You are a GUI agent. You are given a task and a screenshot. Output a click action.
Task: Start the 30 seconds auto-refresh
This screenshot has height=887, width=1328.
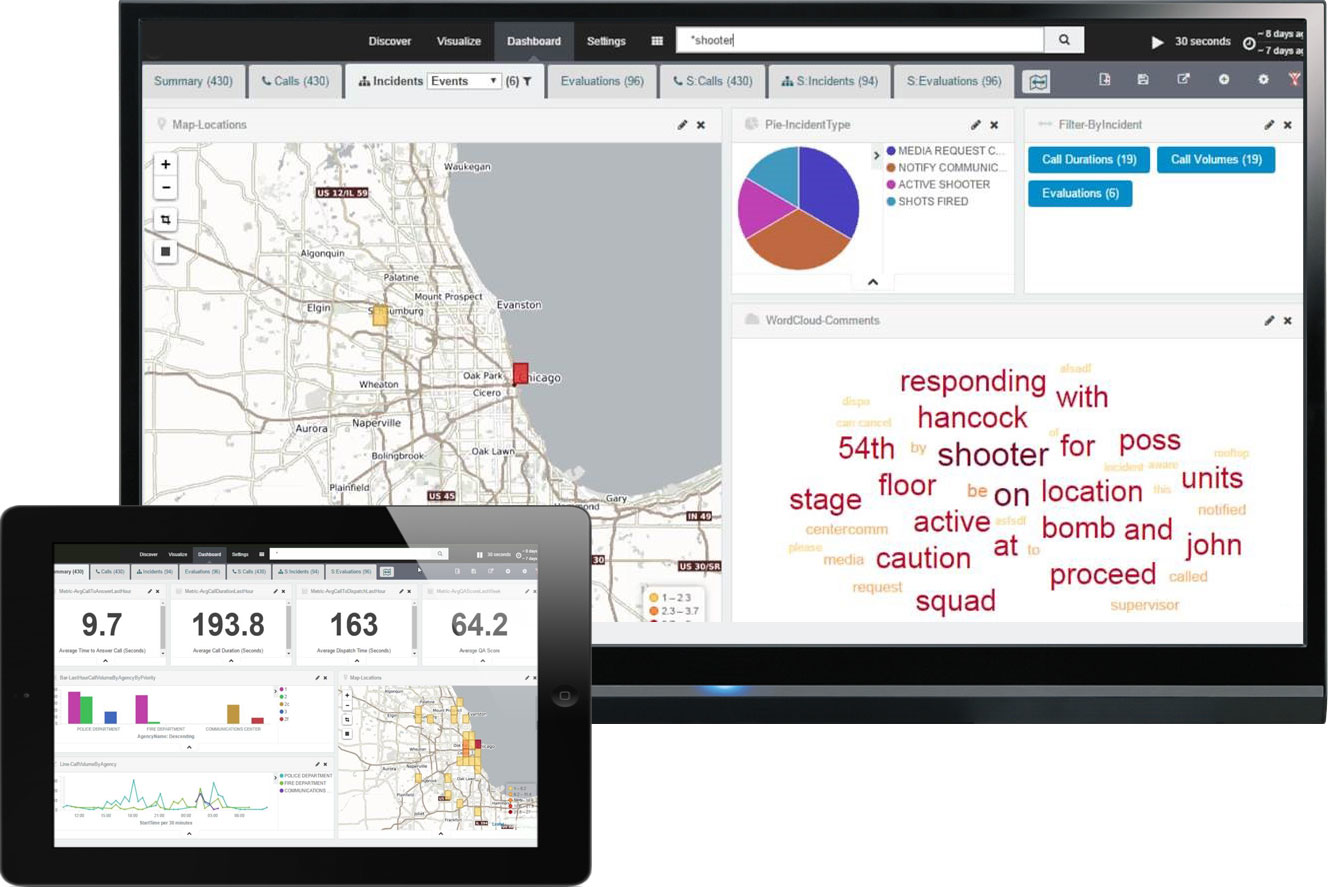coord(1157,43)
